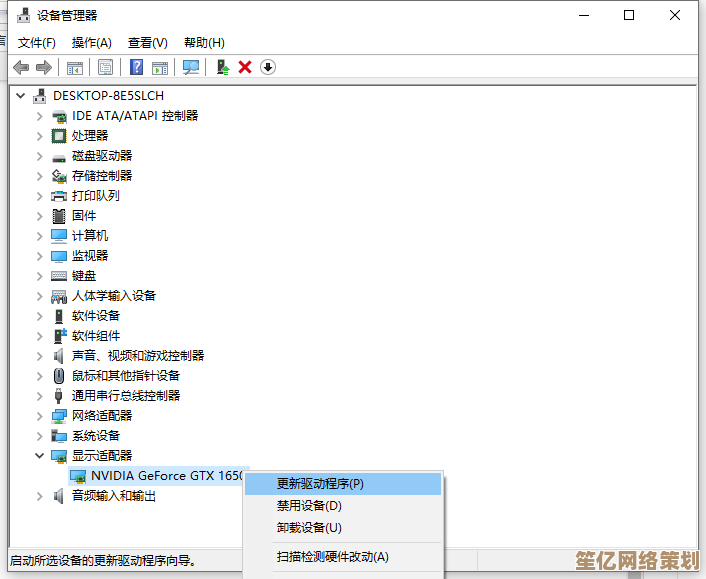Viewport: 706px width, 579px height.
Task: Click the blue Help question-mark icon
Action: [x=137, y=67]
